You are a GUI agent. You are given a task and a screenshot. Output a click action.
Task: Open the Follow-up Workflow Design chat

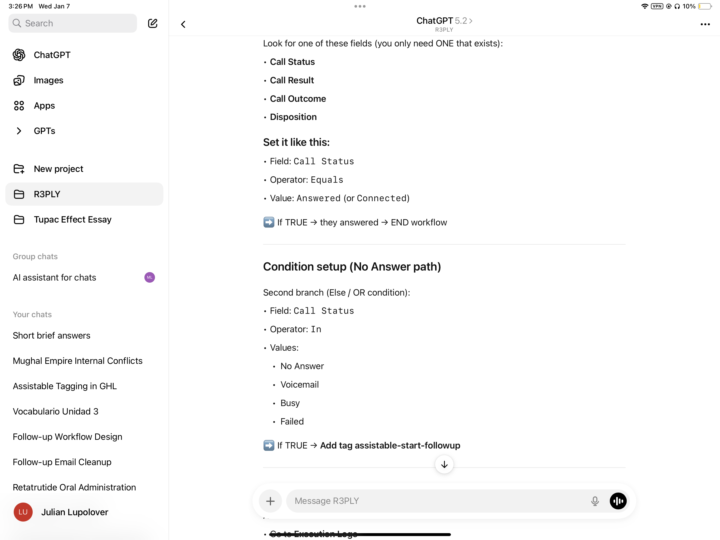pos(67,437)
